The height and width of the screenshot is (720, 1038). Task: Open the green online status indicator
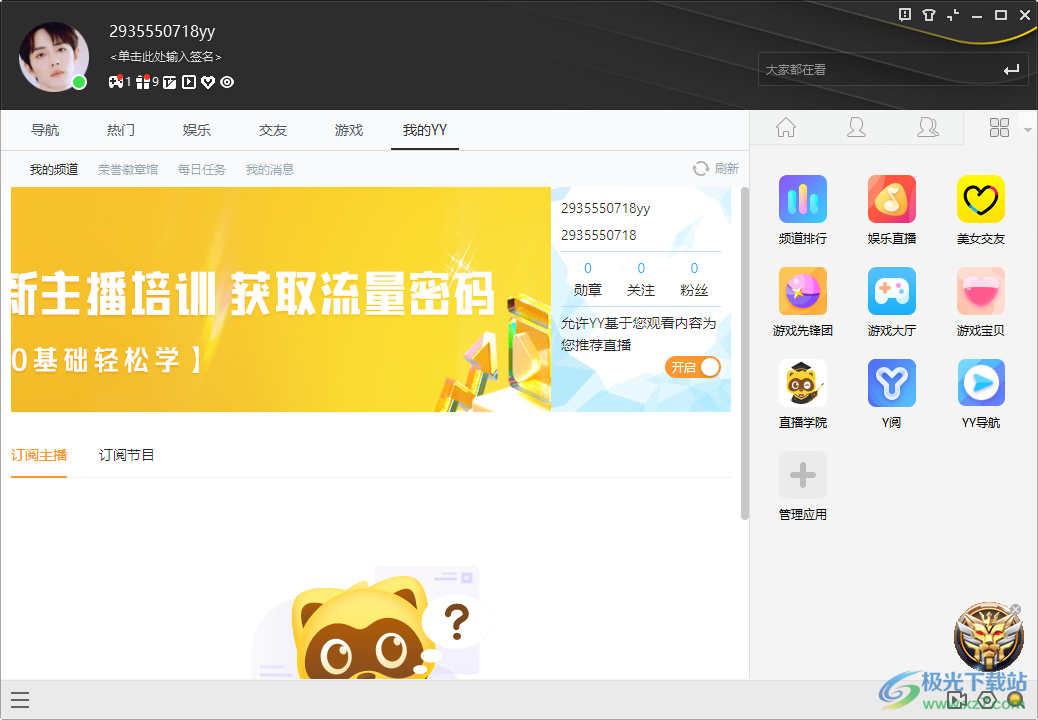pos(79,83)
